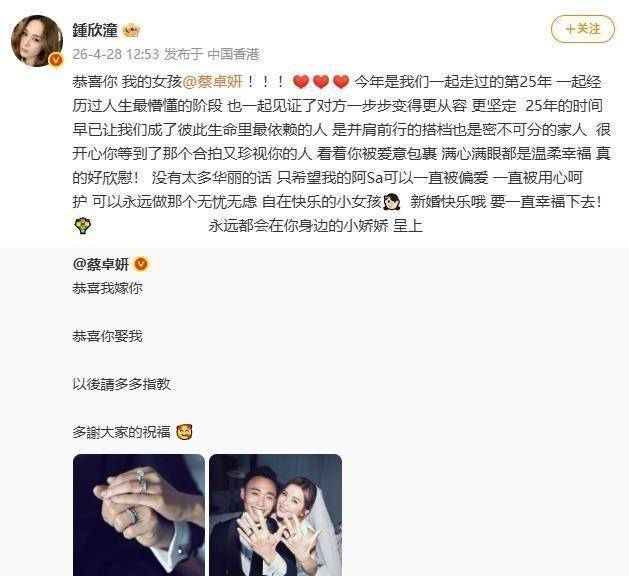
Task: Click the third red heart emoji
Action: pos(341,82)
